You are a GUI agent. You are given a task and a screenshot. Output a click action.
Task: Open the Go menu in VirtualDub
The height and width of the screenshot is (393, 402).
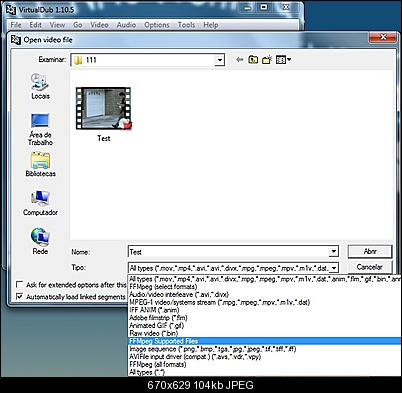(78, 25)
